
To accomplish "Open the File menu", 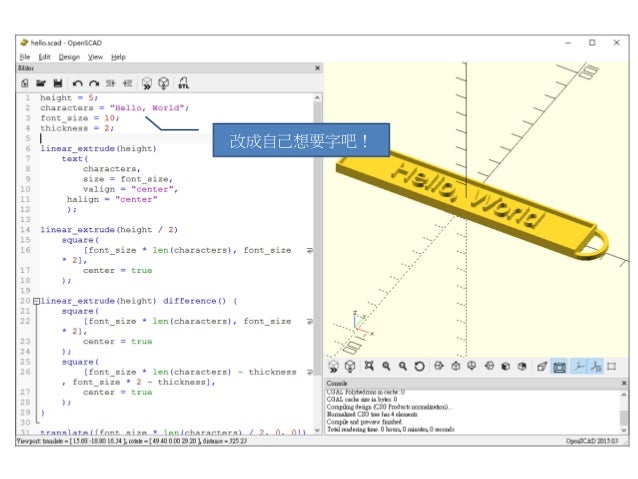I will 25,57.
